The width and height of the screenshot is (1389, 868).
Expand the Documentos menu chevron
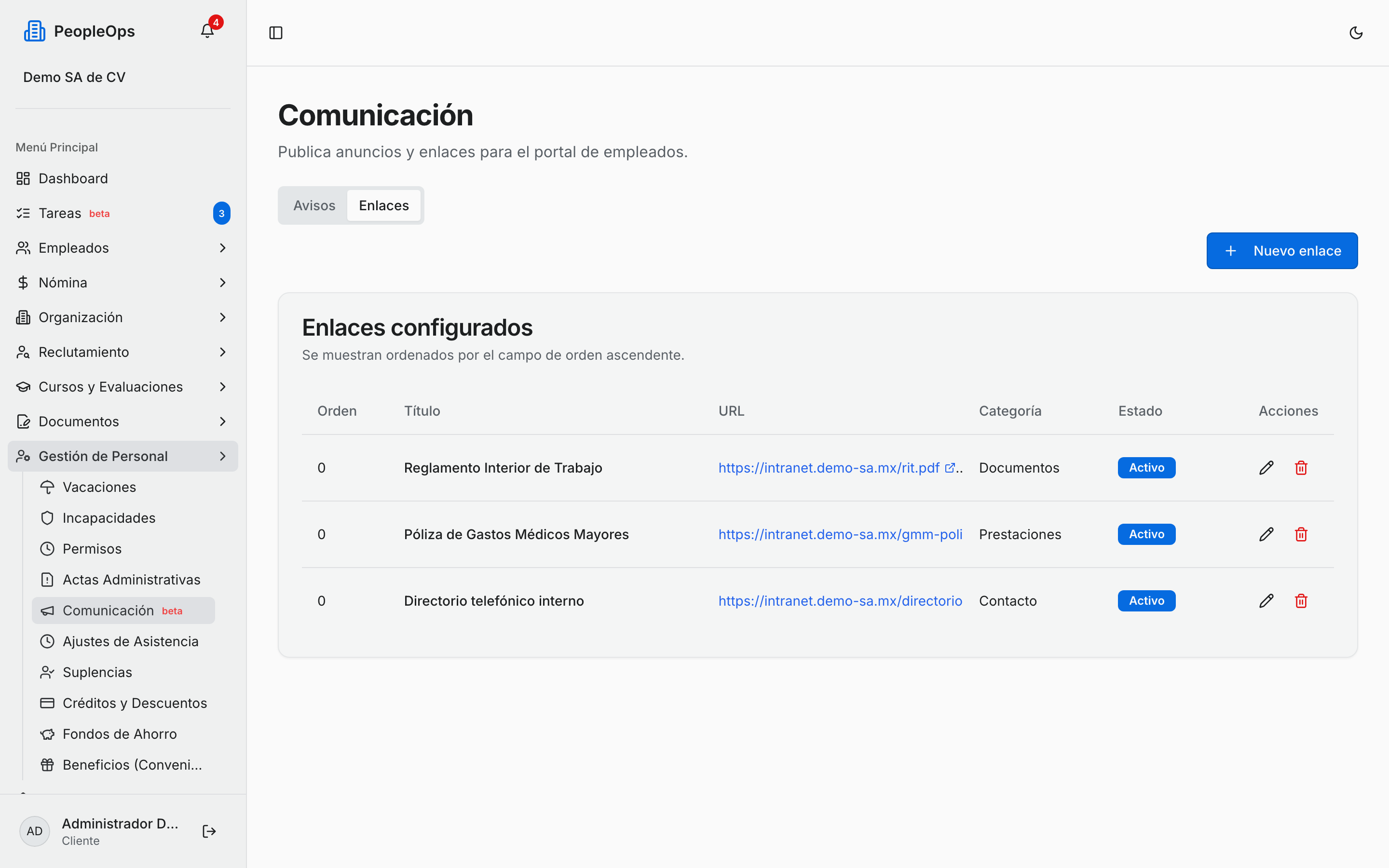pos(223,422)
